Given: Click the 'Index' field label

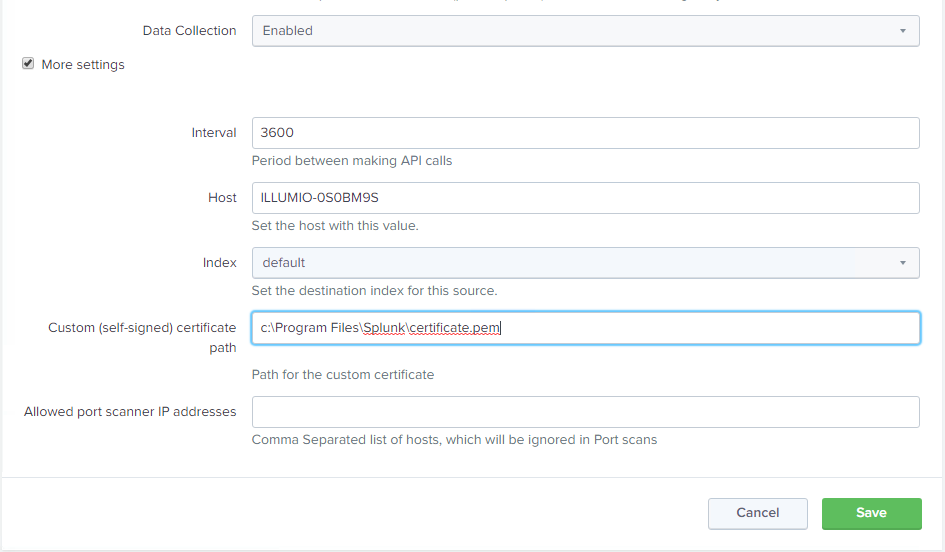Looking at the screenshot, I should point(219,263).
